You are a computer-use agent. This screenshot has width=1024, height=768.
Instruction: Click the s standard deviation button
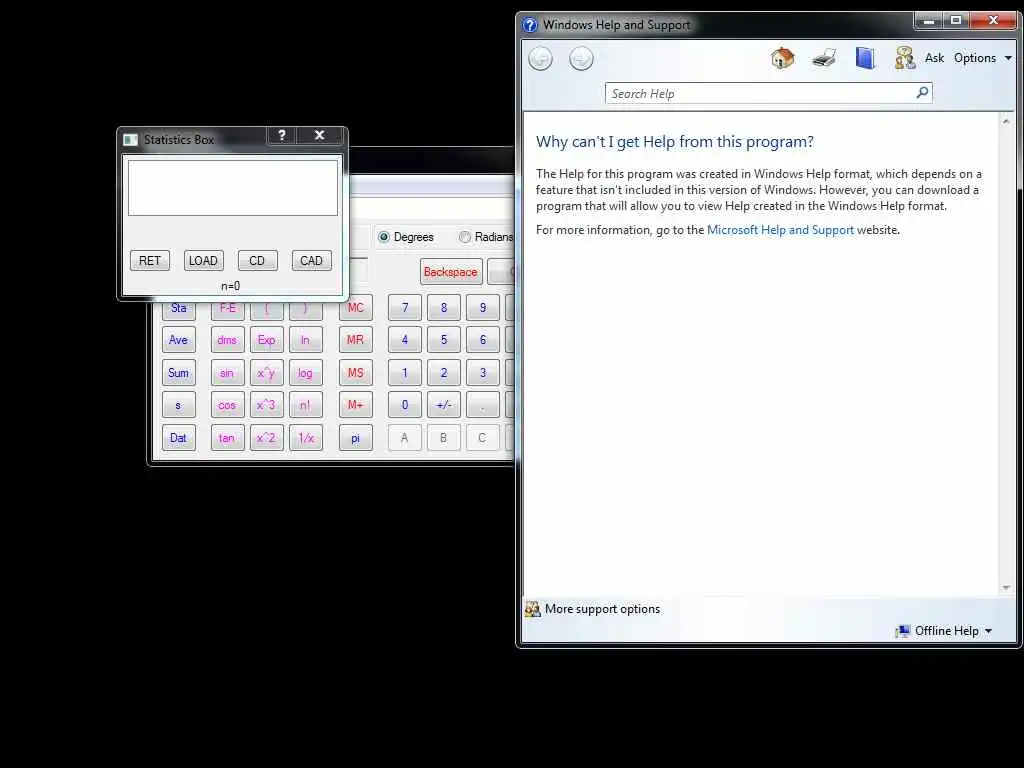coord(178,406)
